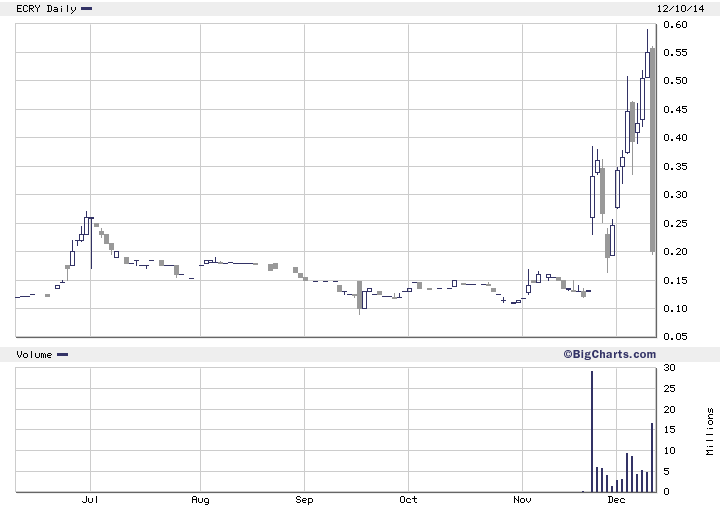This screenshot has height=510, width=720.
Task: Click the mid-September gray candlestick near 0.10
Action: coord(360,296)
